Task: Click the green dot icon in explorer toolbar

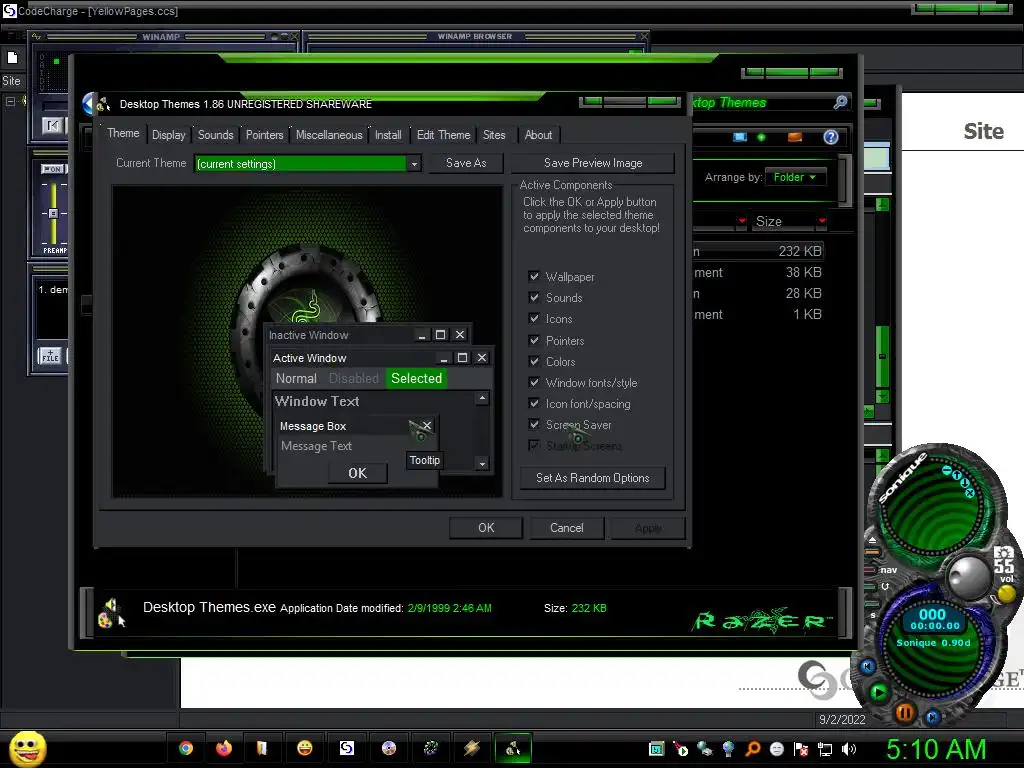Action: pos(761,137)
